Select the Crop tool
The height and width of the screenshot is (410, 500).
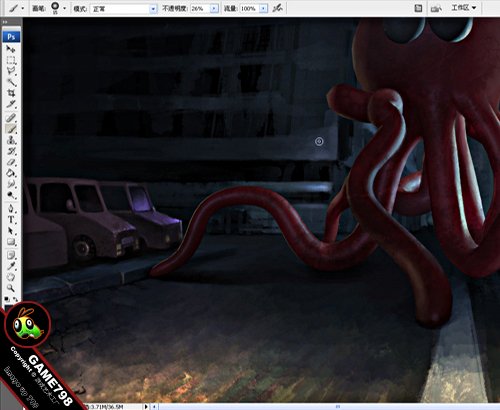click(11, 93)
